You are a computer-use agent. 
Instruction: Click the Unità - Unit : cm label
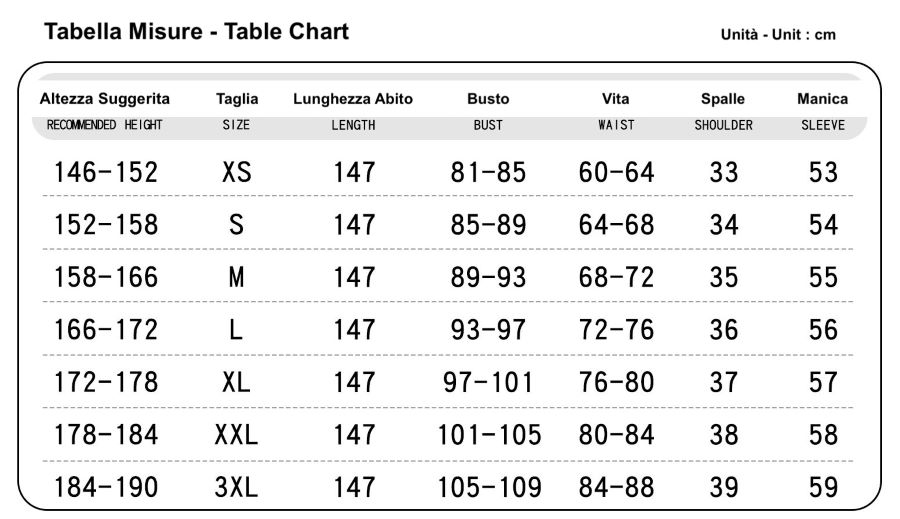[778, 35]
